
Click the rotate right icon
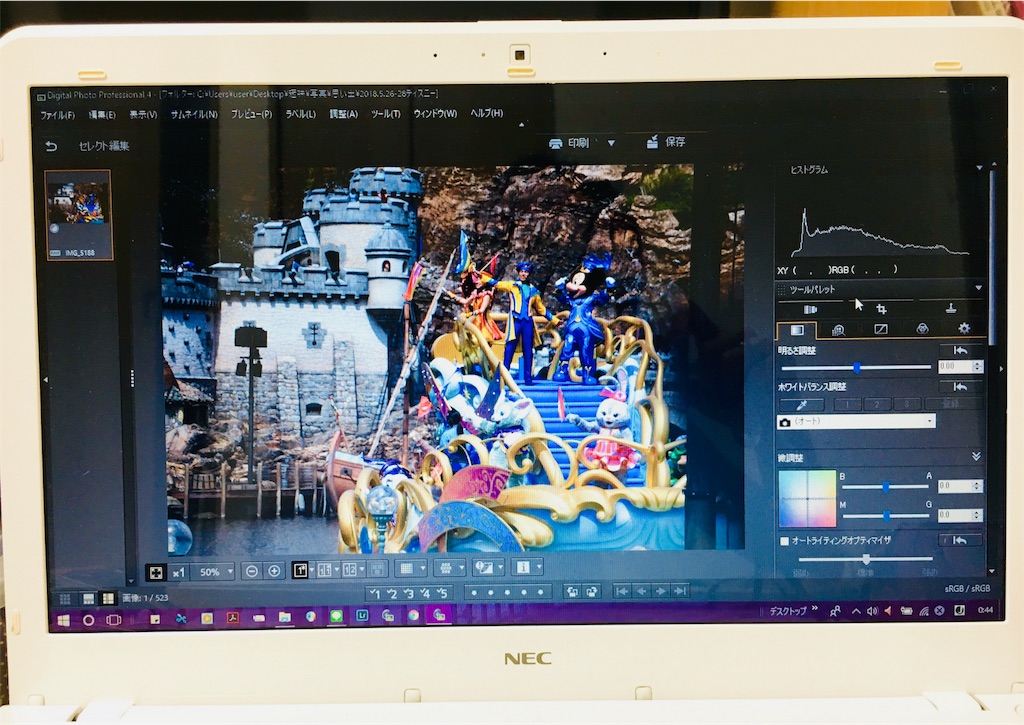(592, 592)
